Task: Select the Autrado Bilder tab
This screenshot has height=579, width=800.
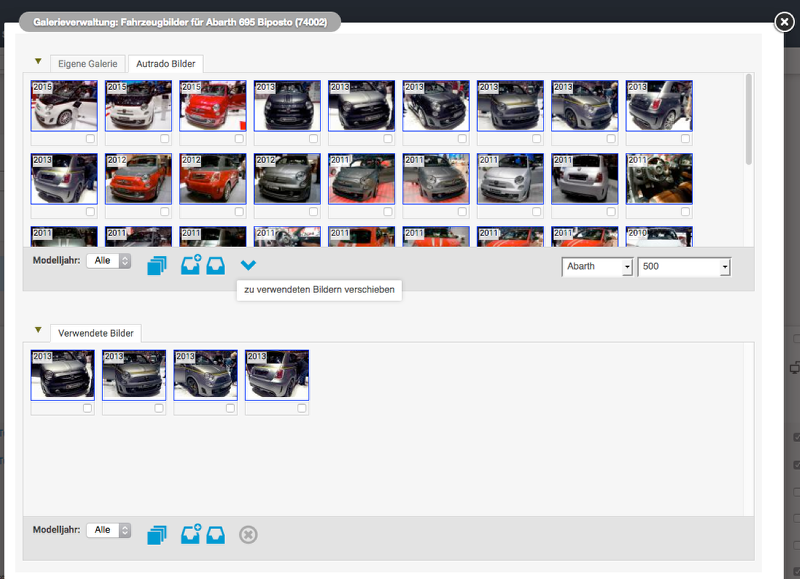Action: pos(165,64)
